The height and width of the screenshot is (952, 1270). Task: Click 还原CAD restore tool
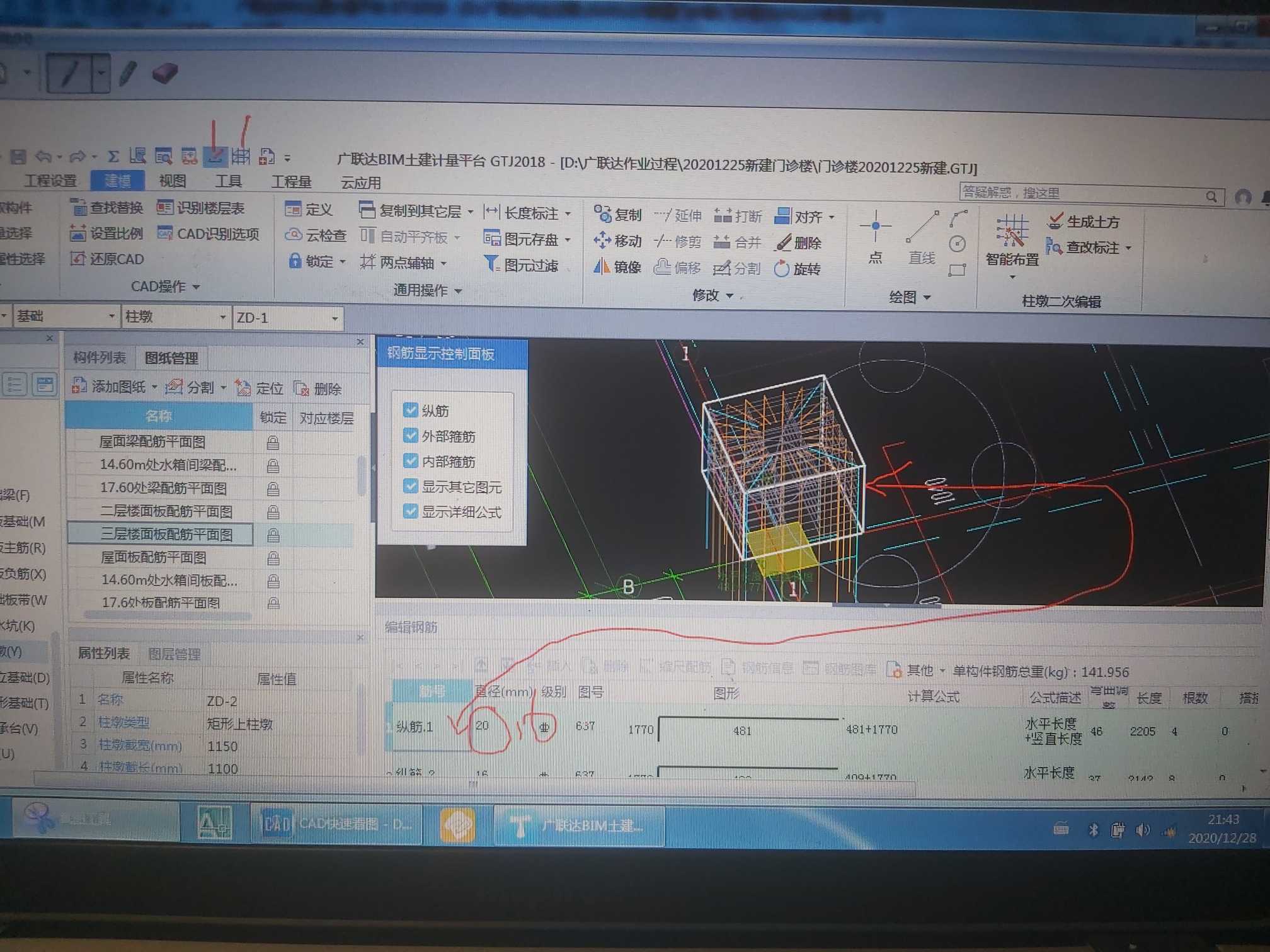tap(107, 259)
